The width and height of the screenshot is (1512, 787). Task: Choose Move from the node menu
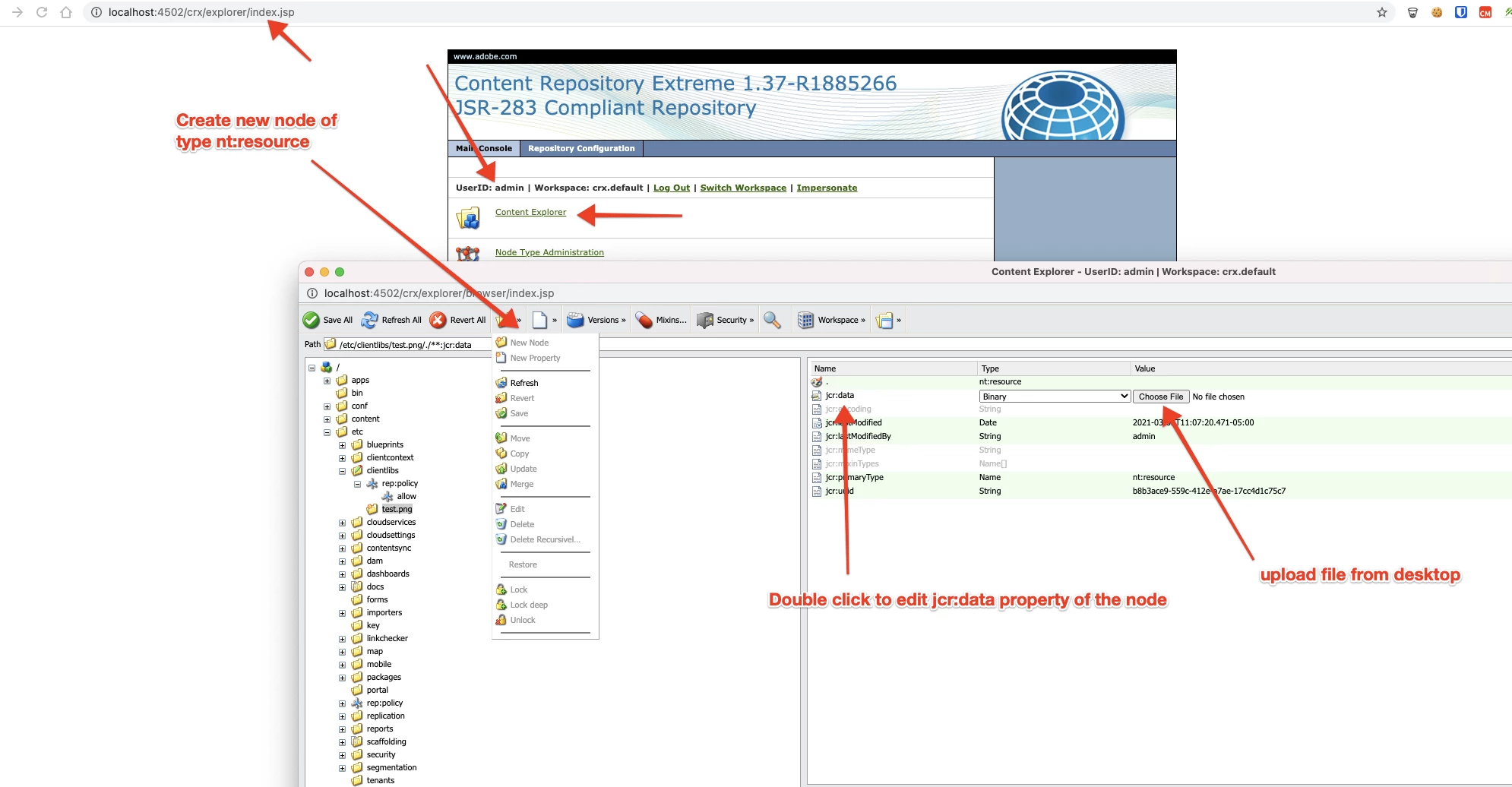(x=520, y=438)
